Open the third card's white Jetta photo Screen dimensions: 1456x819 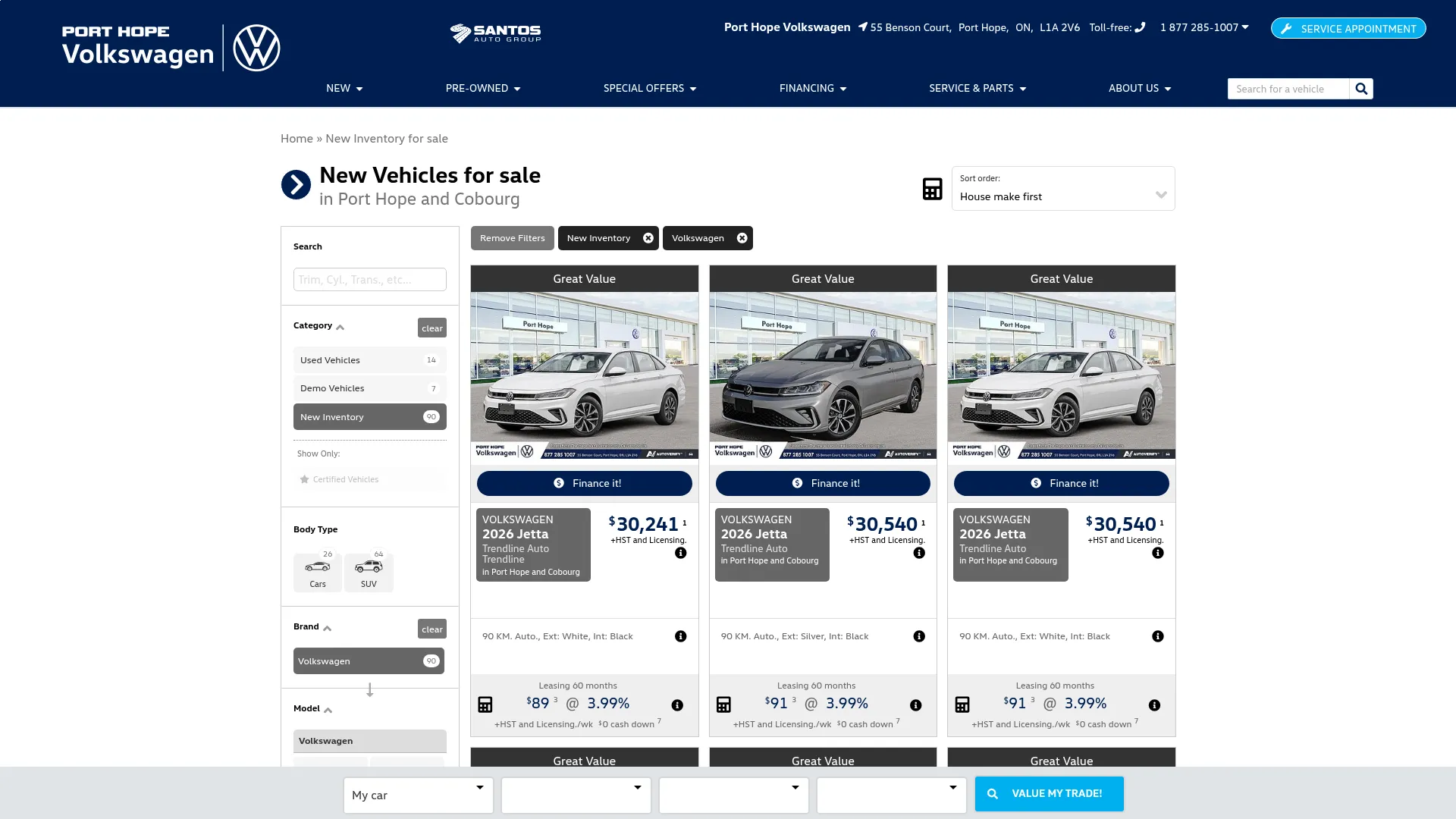pyautogui.click(x=1062, y=375)
